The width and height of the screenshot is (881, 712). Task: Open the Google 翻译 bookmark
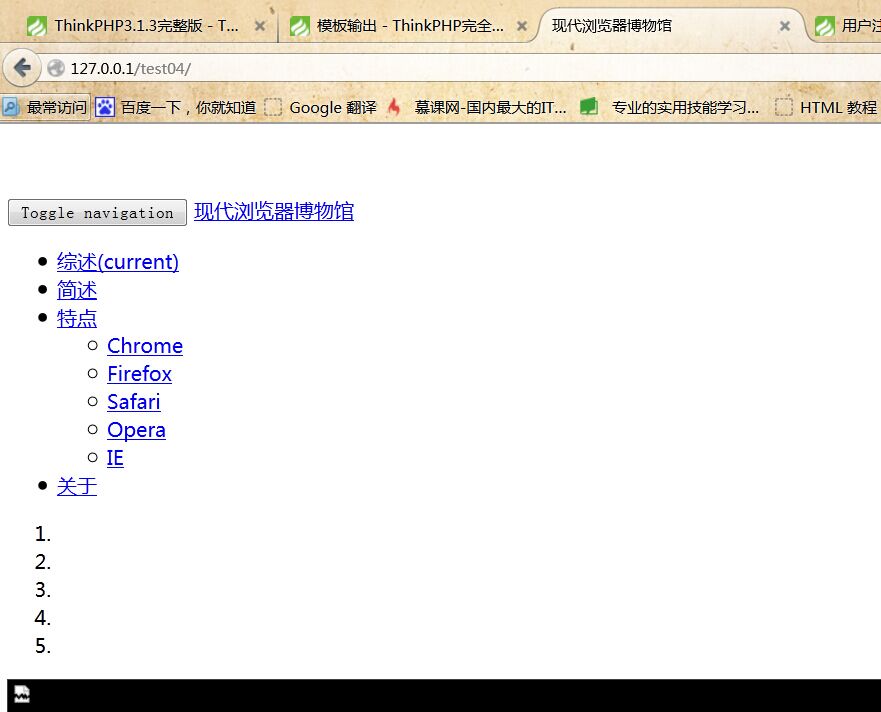(332, 107)
